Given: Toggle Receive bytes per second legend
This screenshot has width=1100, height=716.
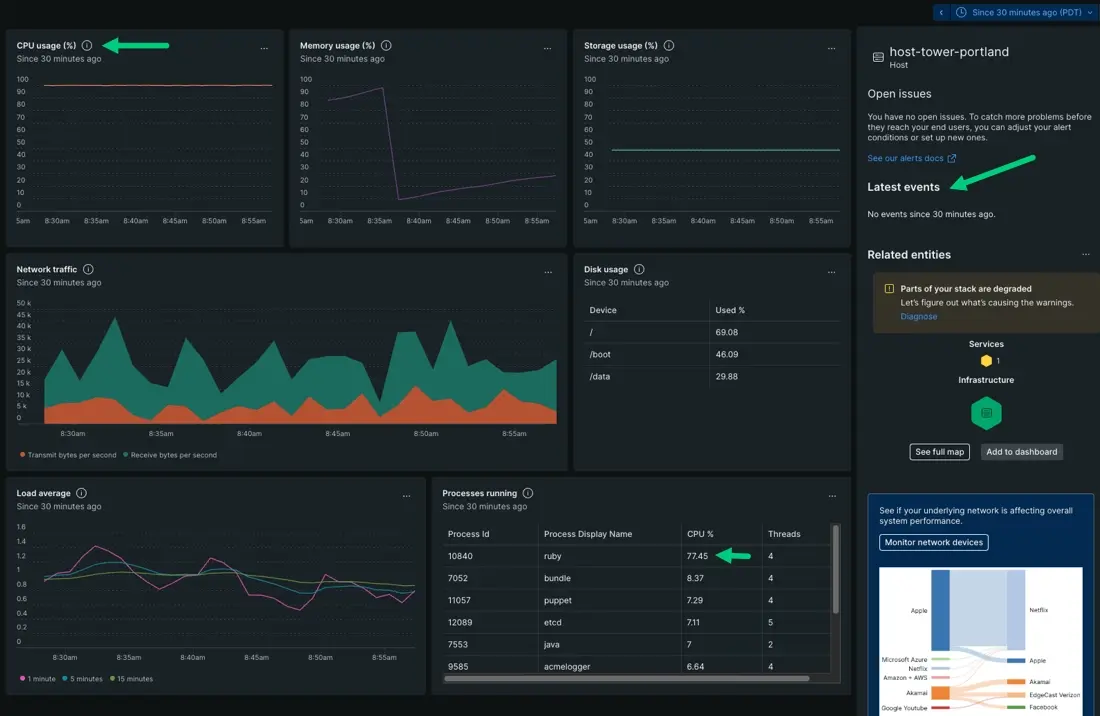Looking at the screenshot, I should tap(170, 455).
